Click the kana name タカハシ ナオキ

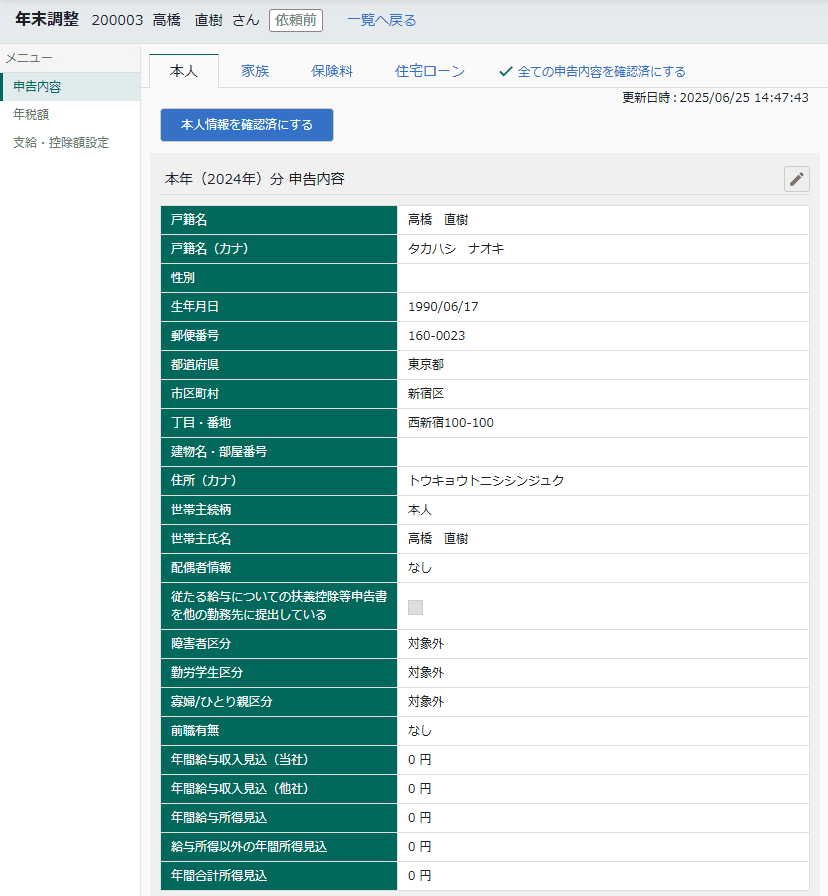[x=456, y=249]
